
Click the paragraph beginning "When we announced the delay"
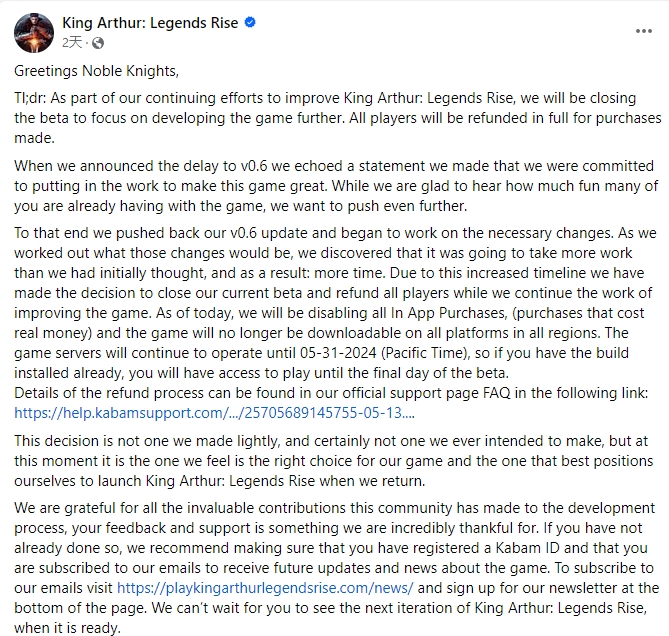coord(336,186)
